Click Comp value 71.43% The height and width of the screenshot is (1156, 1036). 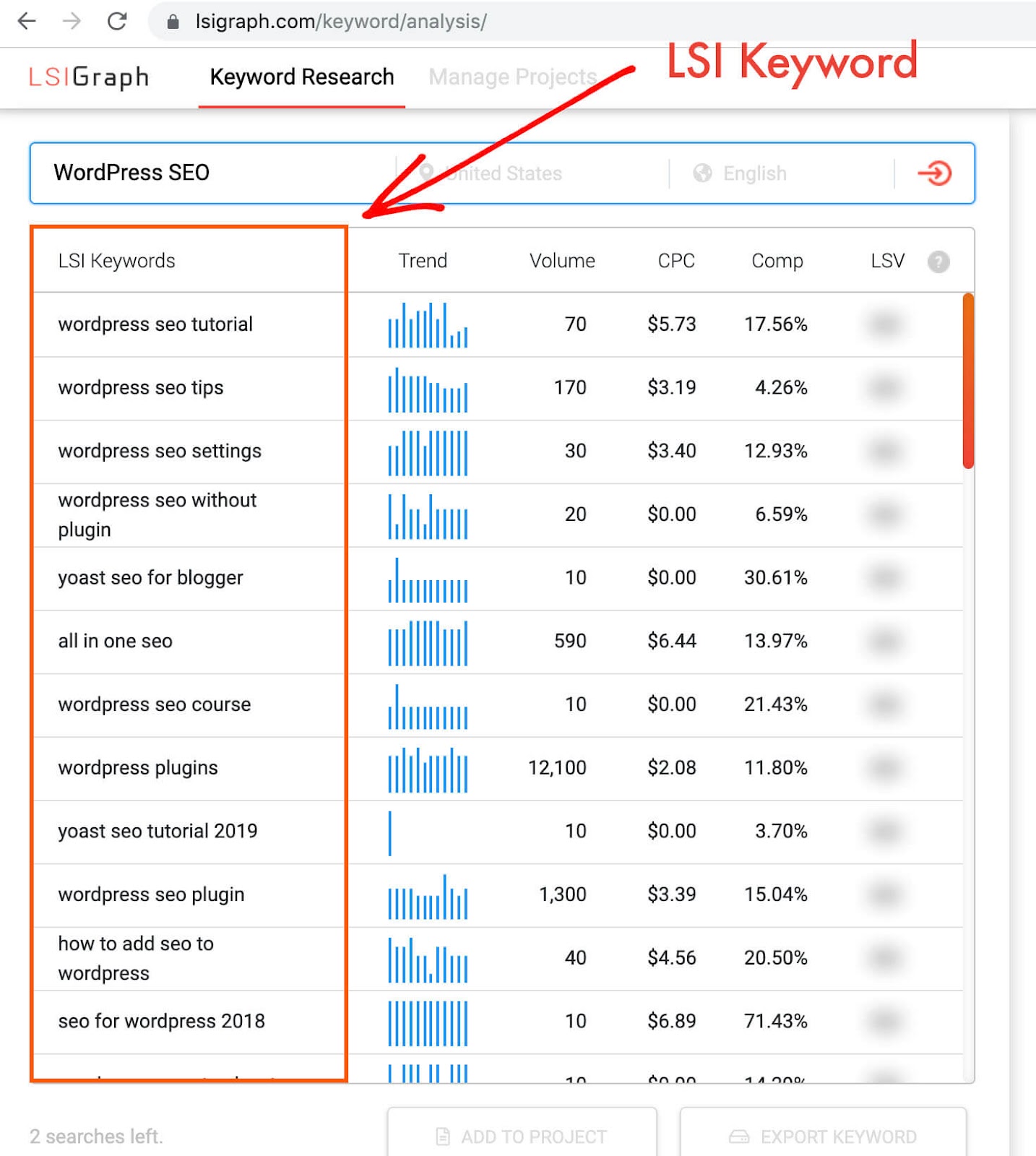click(776, 1021)
